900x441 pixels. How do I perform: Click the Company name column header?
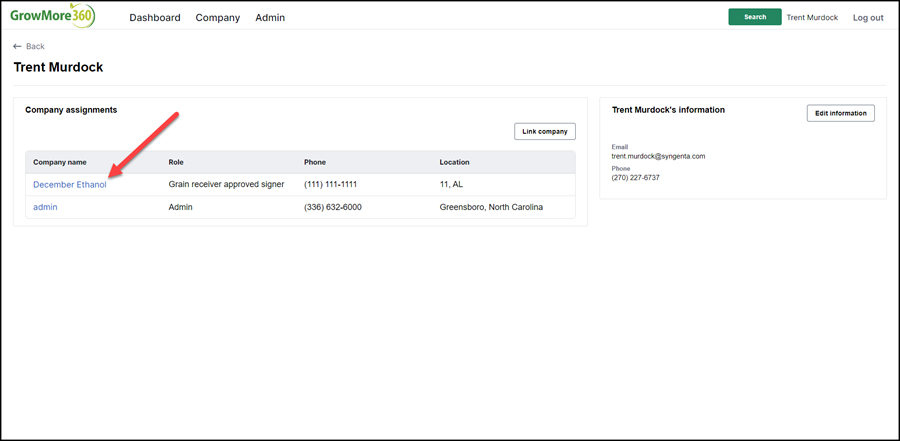[60, 163]
